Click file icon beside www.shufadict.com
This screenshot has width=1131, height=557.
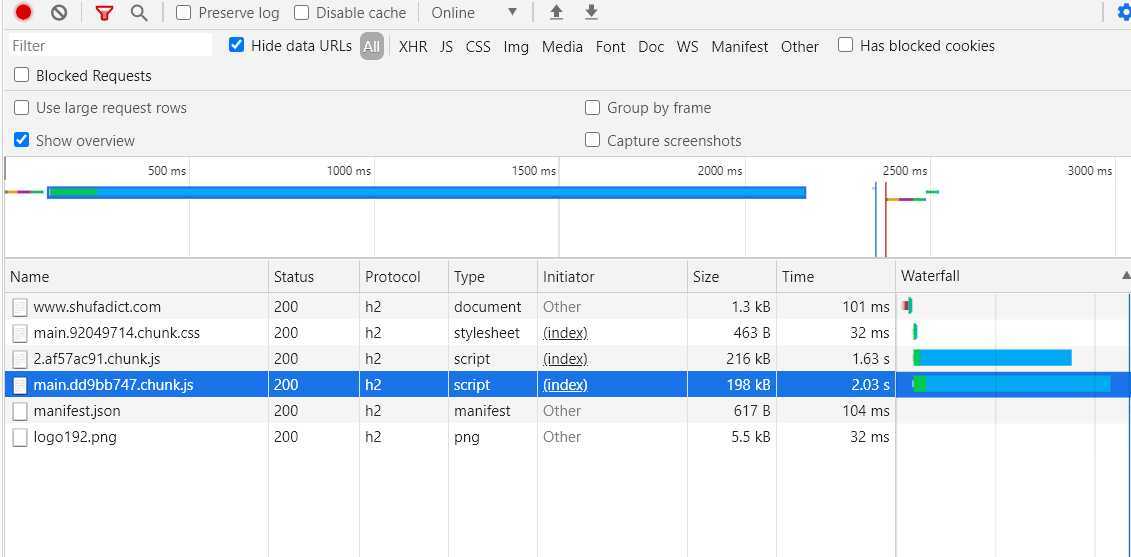[20, 307]
